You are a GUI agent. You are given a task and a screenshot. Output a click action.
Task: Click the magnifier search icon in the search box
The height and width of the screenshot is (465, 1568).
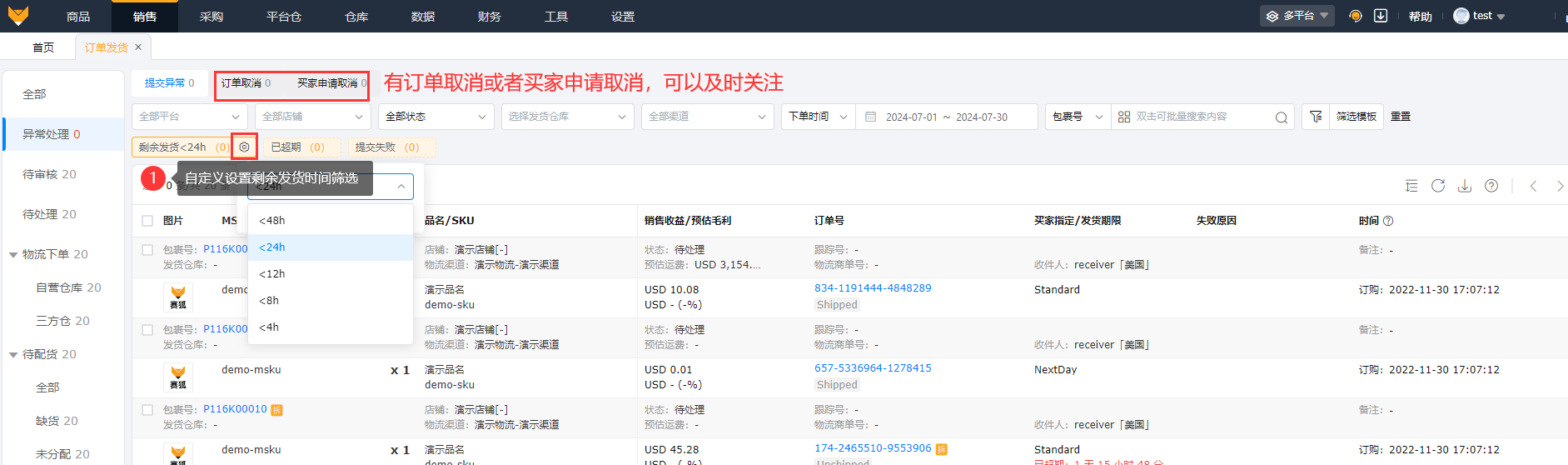click(1282, 117)
